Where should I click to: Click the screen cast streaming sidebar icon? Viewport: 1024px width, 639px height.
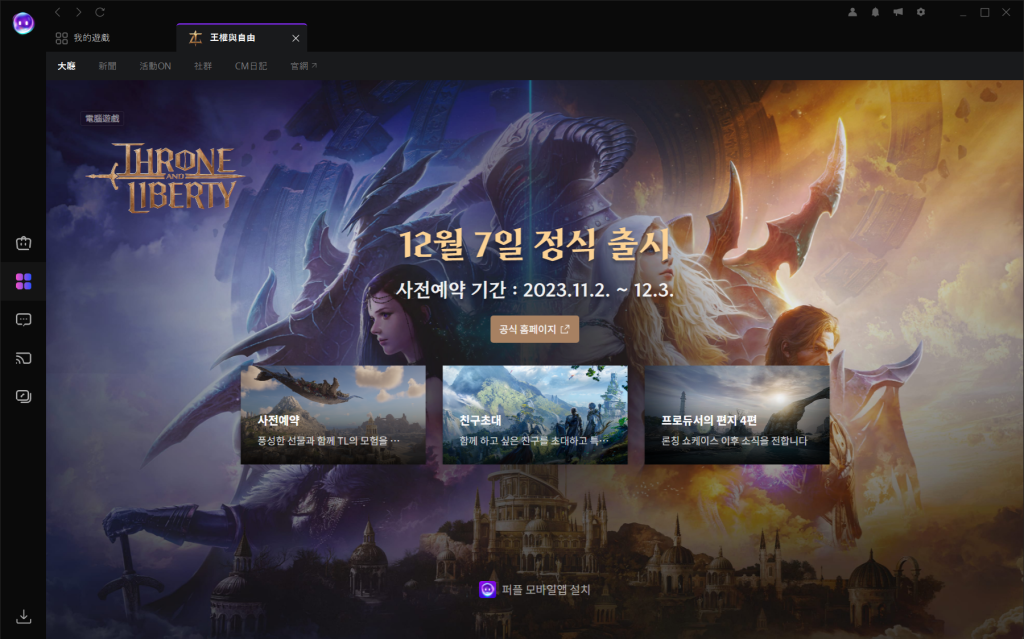coord(23,358)
